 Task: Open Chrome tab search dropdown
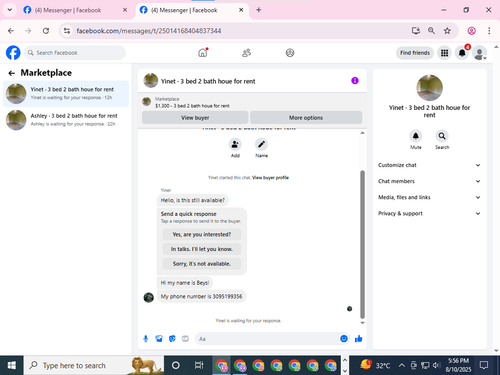(10, 10)
